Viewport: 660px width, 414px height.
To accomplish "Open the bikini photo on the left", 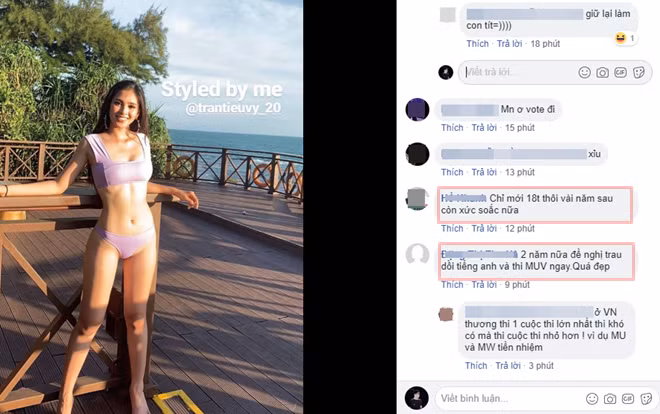I will 152,207.
